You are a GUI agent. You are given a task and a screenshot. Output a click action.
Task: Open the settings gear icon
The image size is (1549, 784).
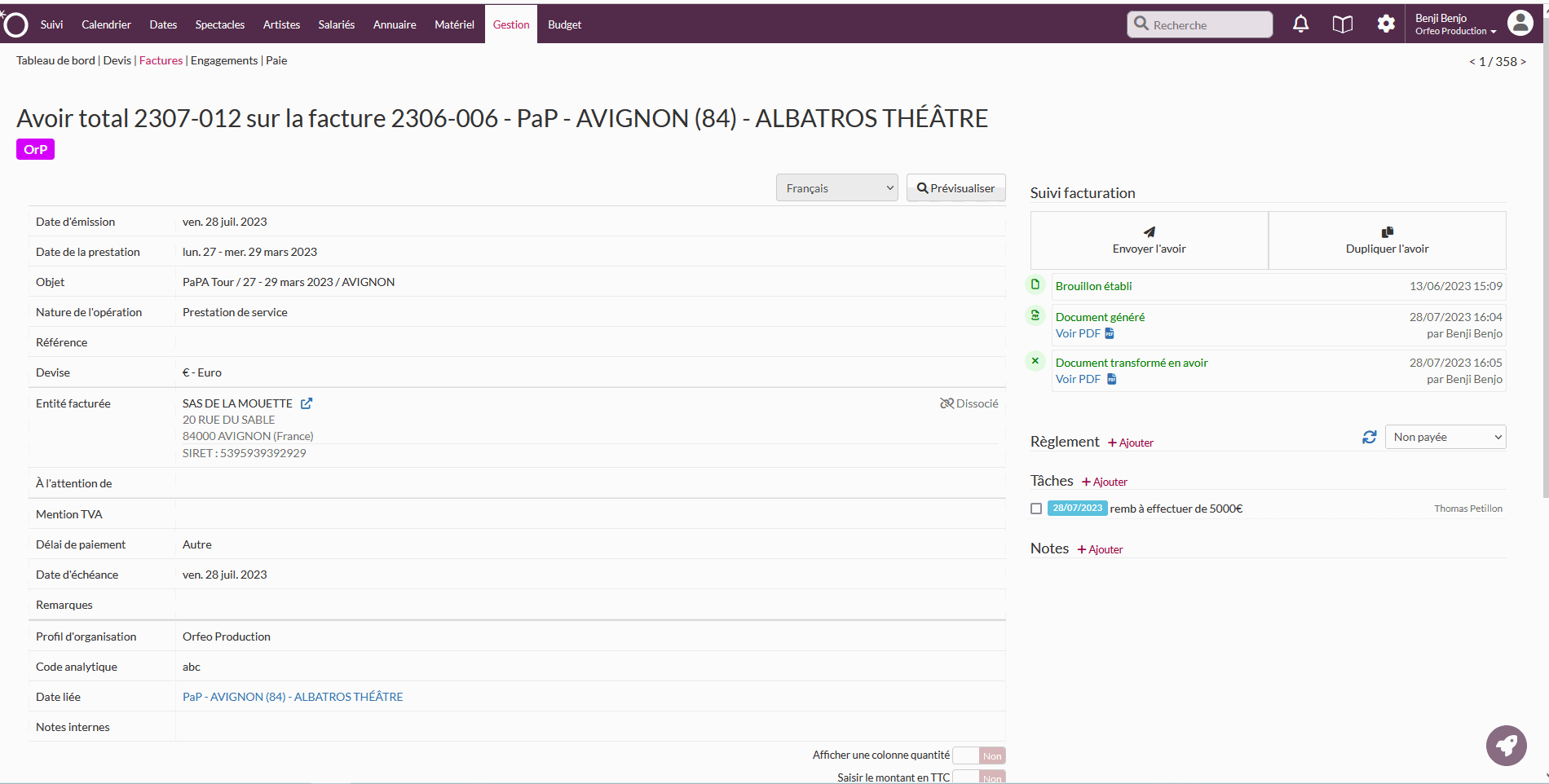[x=1386, y=24]
